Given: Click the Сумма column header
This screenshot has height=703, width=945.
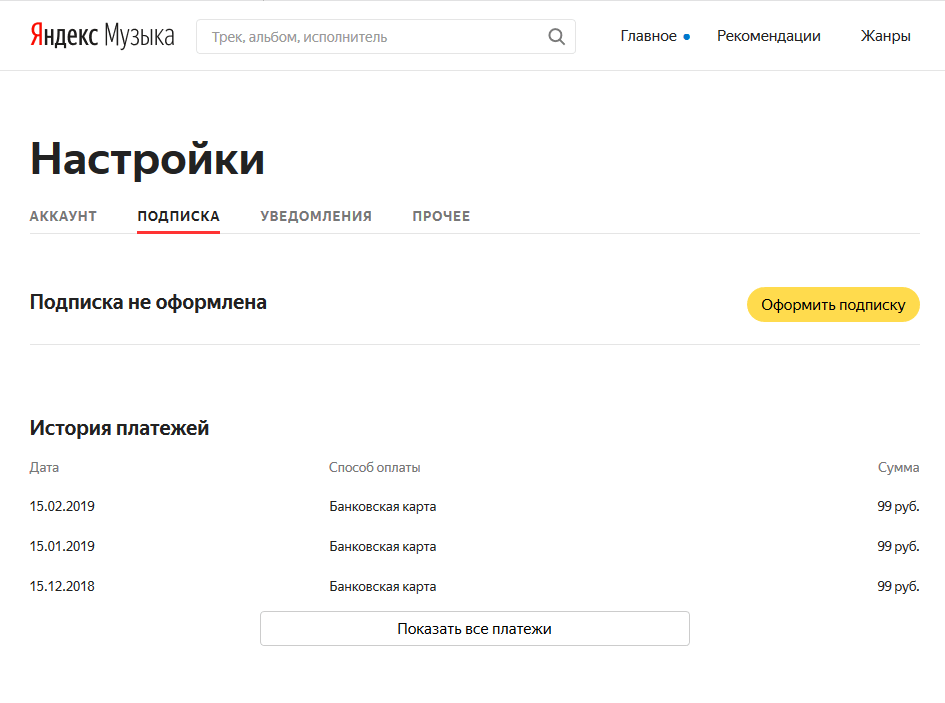Looking at the screenshot, I should point(898,467).
